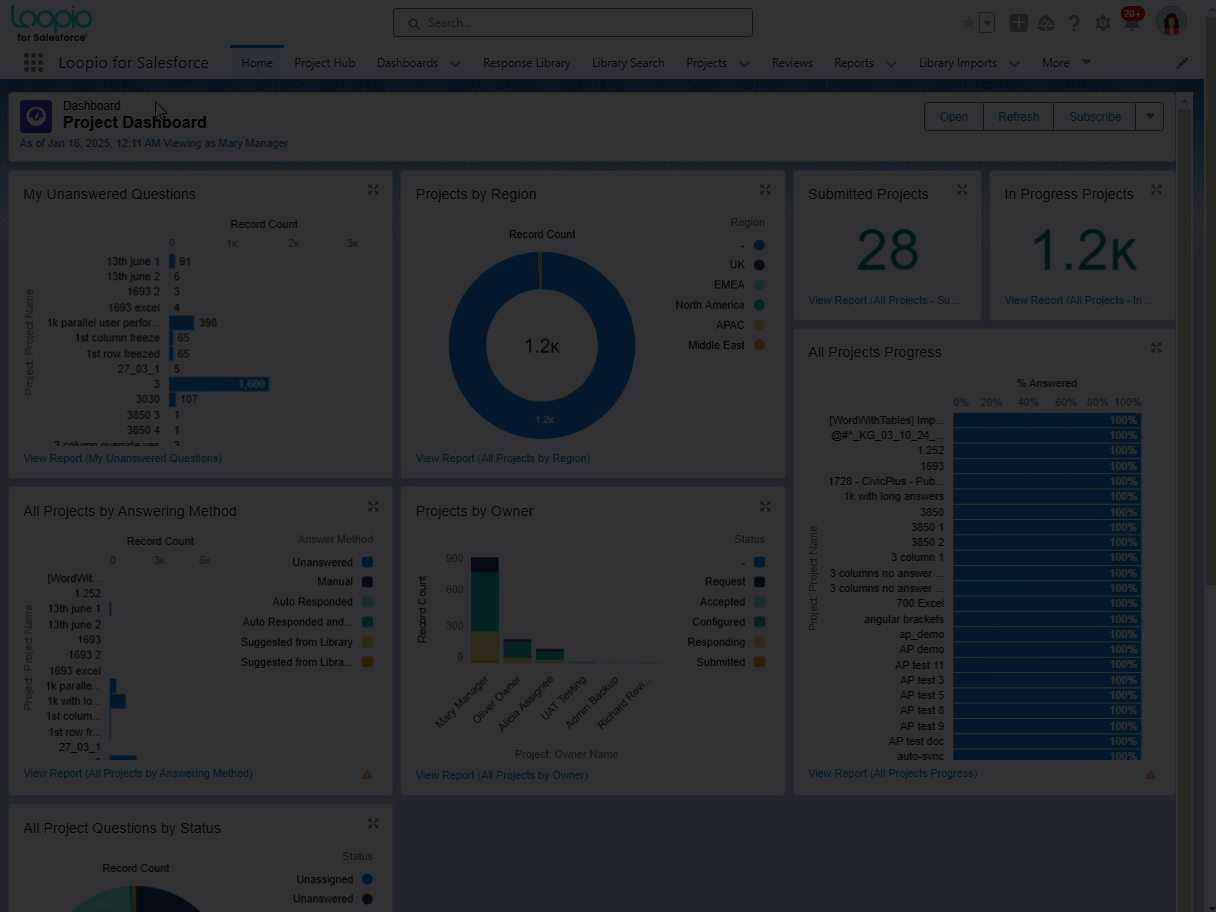
Task: Expand the More navigation menu
Action: (1066, 63)
